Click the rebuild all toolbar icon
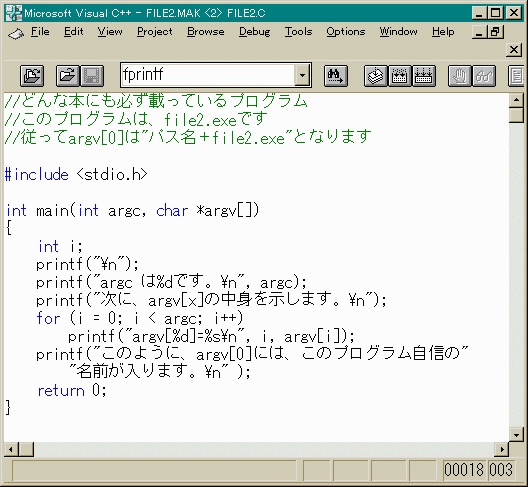The width and height of the screenshot is (528, 487). (424, 76)
